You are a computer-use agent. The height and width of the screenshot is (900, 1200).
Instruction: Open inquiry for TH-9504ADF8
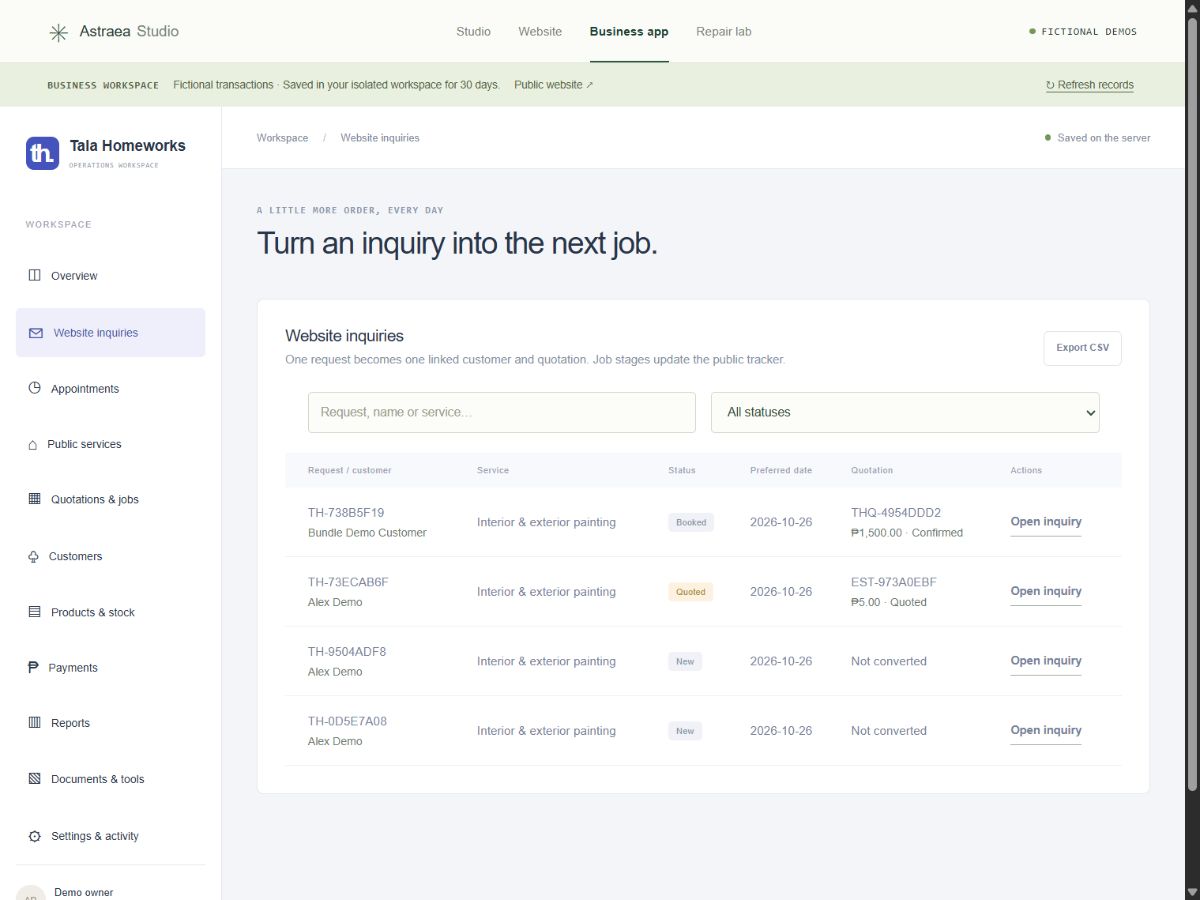[1046, 661]
